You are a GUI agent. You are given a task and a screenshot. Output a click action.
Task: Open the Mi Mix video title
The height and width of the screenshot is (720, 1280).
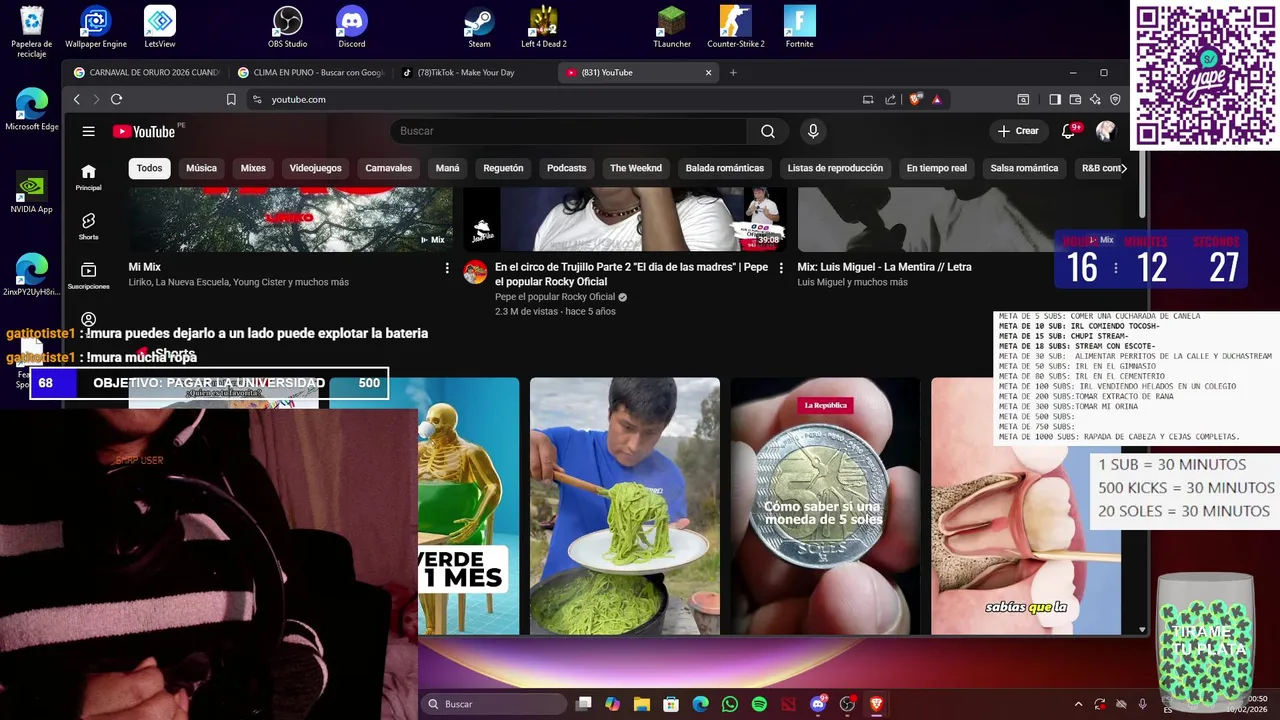tap(145, 267)
